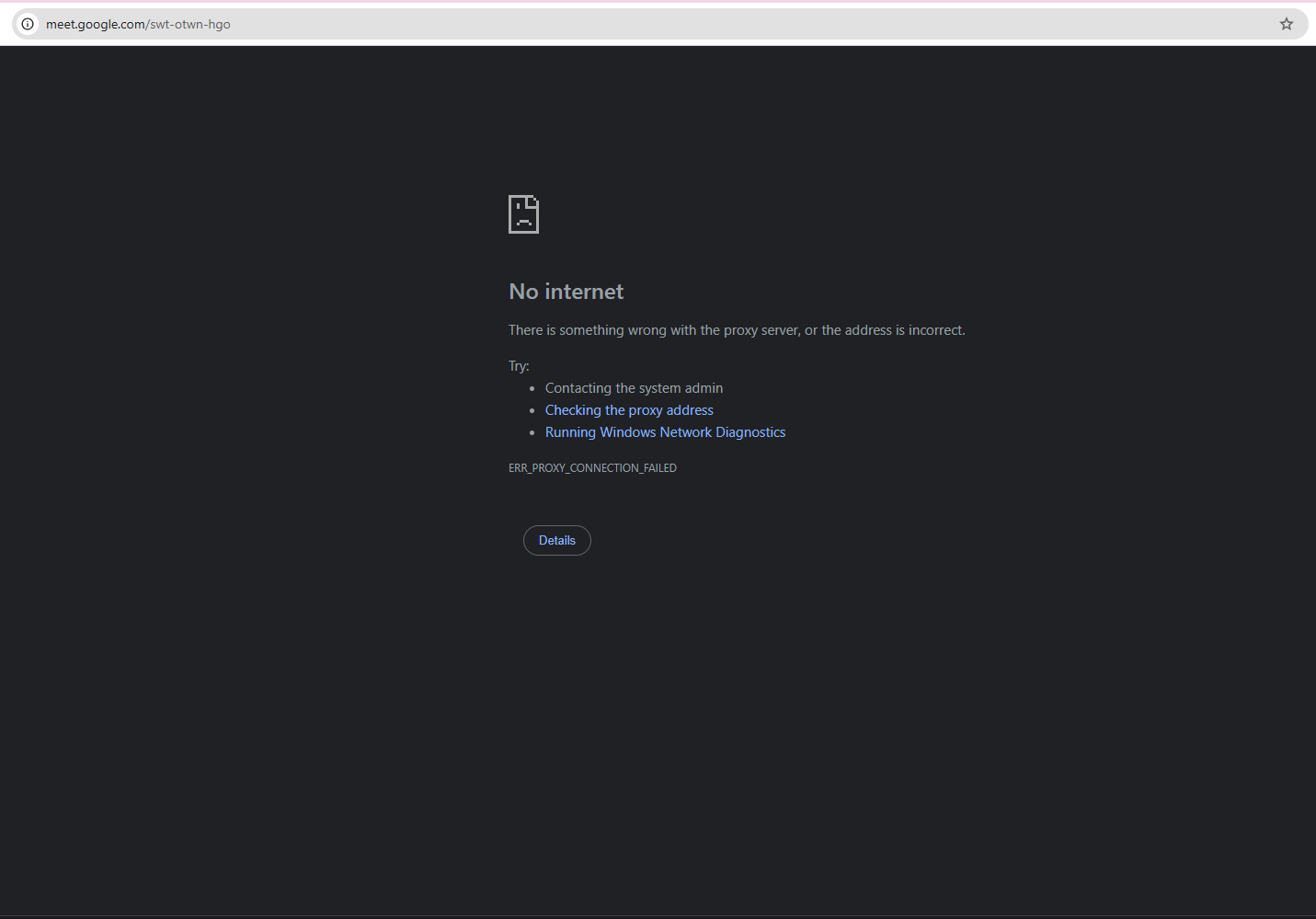Click the proxy server error description sentence
This screenshot has width=1316, height=919.
737,330
